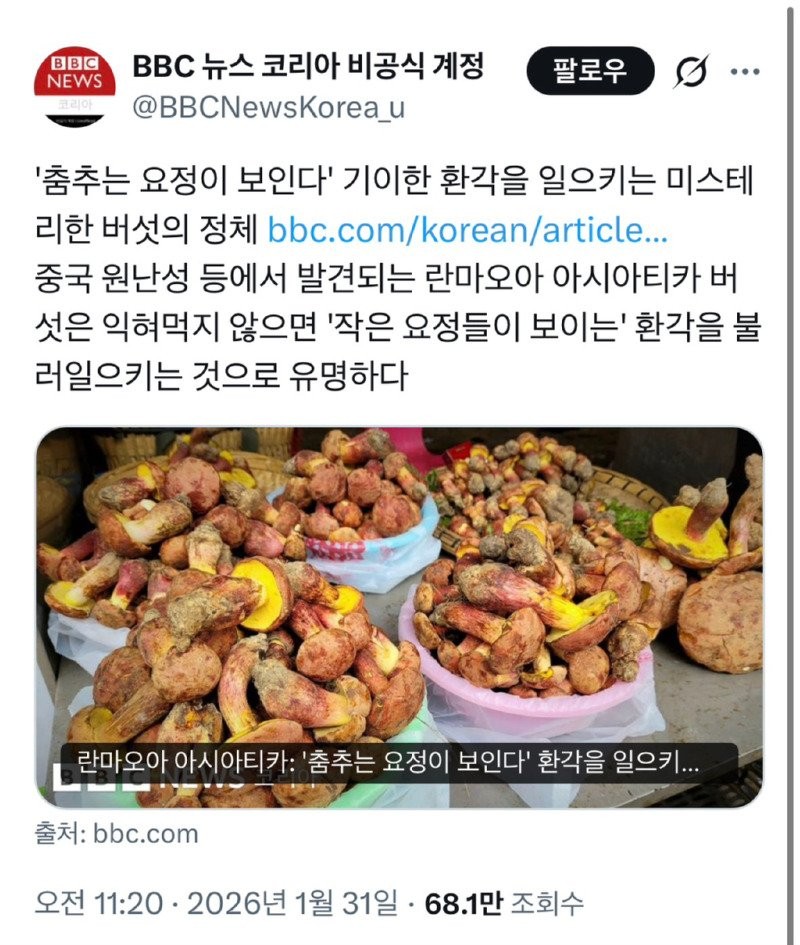Open the BBC News Korea profile avatar
Screen dimensions: 800x945
pyautogui.click(x=75, y=86)
